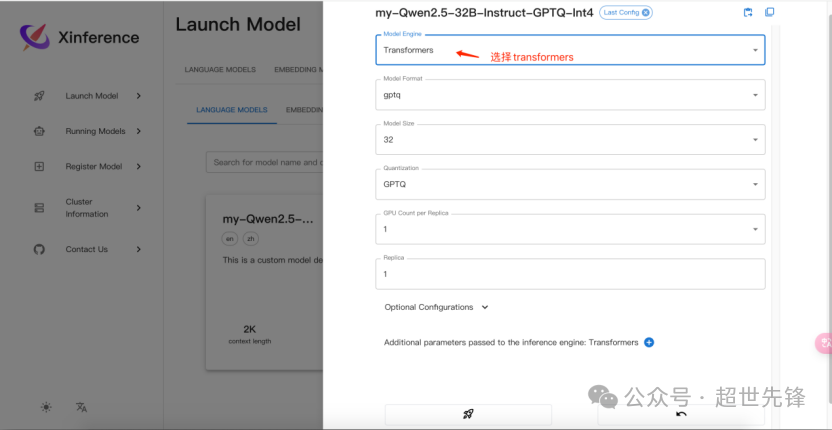Image resolution: width=832 pixels, height=430 pixels.
Task: Expand the Cluster Information sidebar chevron
Action: point(138,208)
